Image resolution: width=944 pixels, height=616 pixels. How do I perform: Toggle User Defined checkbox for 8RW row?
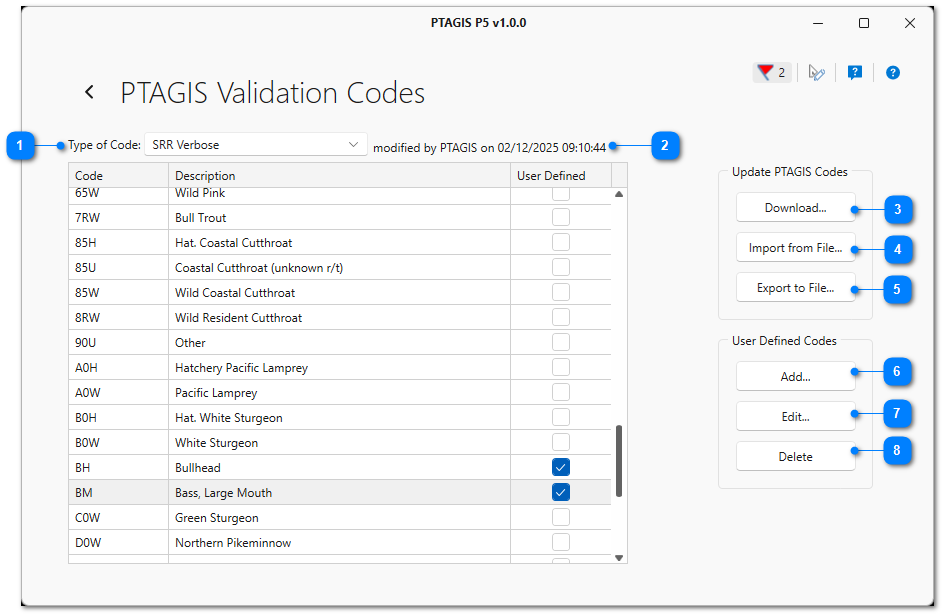click(x=560, y=317)
